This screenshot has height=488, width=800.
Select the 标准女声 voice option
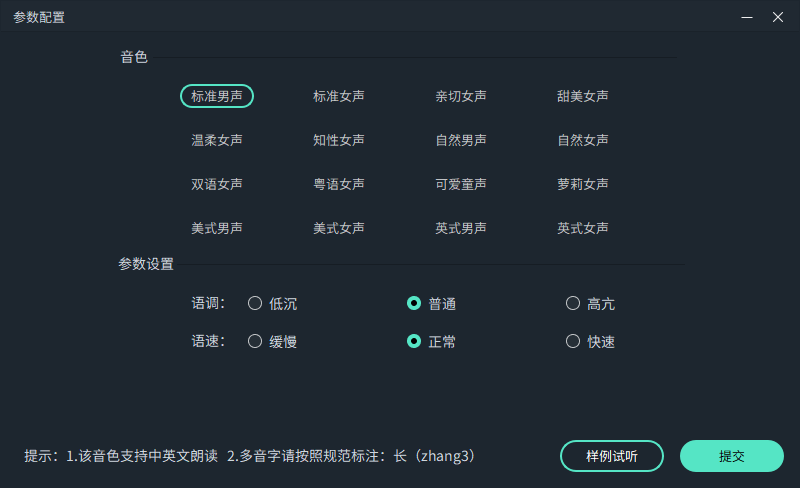pyautogui.click(x=339, y=96)
